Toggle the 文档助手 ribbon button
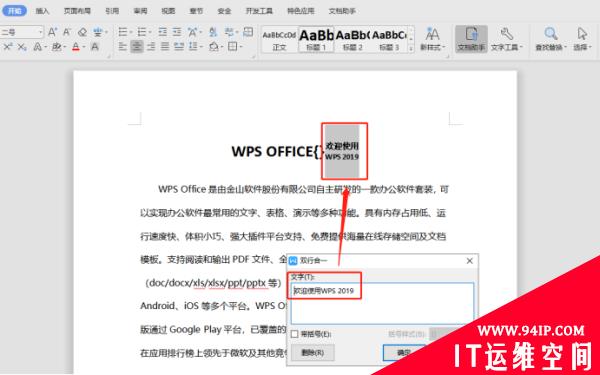Viewport: 600px width, 375px height. pyautogui.click(x=471, y=39)
